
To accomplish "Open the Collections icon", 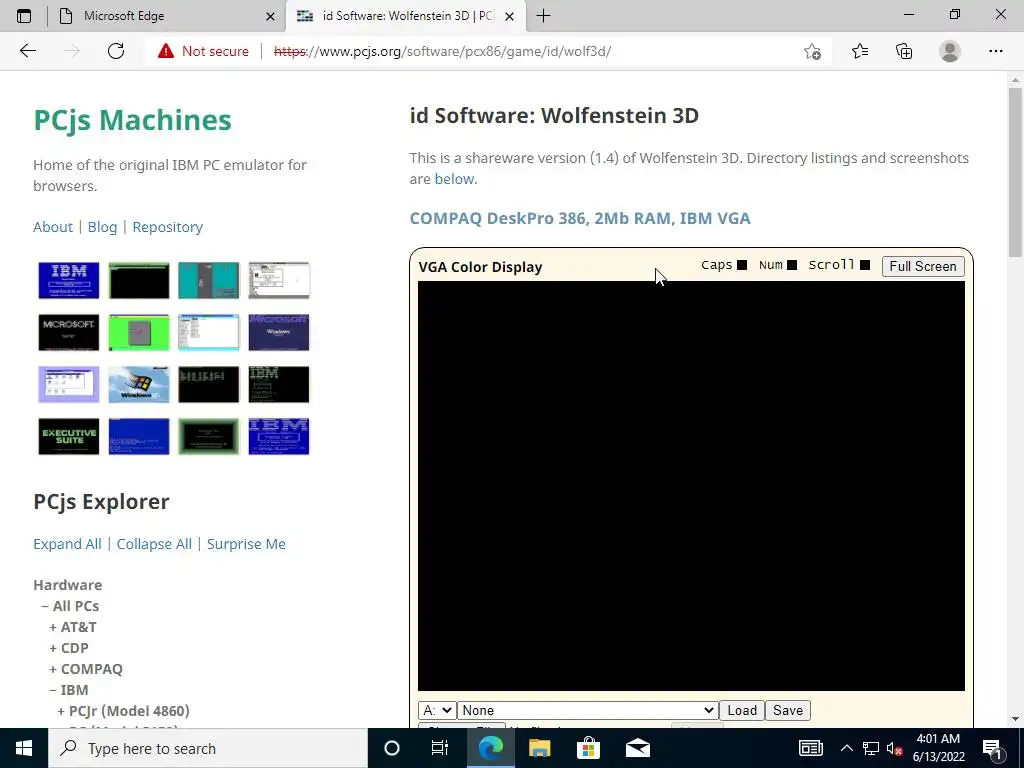I will (904, 51).
